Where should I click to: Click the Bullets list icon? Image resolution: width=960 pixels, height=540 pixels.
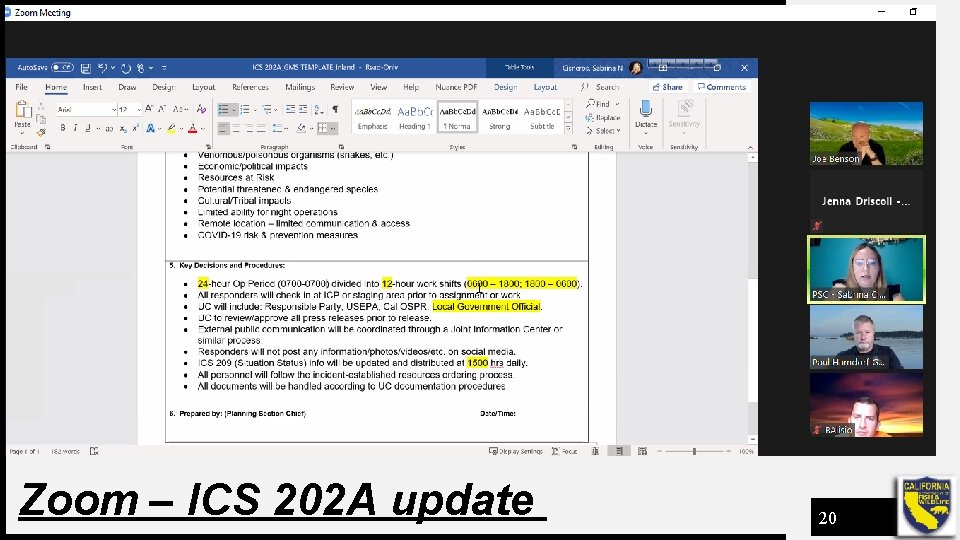coord(223,110)
